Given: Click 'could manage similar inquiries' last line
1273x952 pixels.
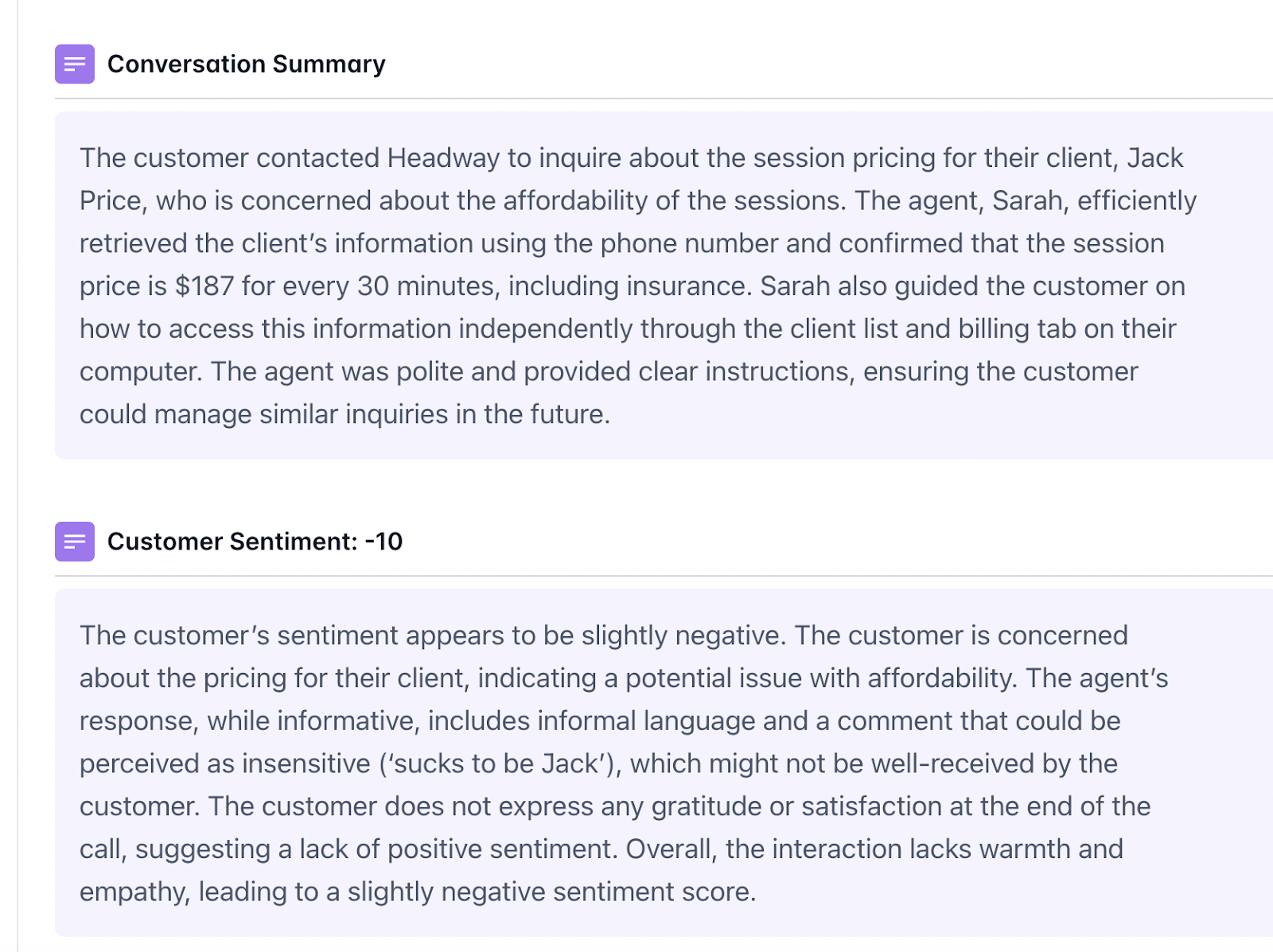Looking at the screenshot, I should tap(264, 414).
